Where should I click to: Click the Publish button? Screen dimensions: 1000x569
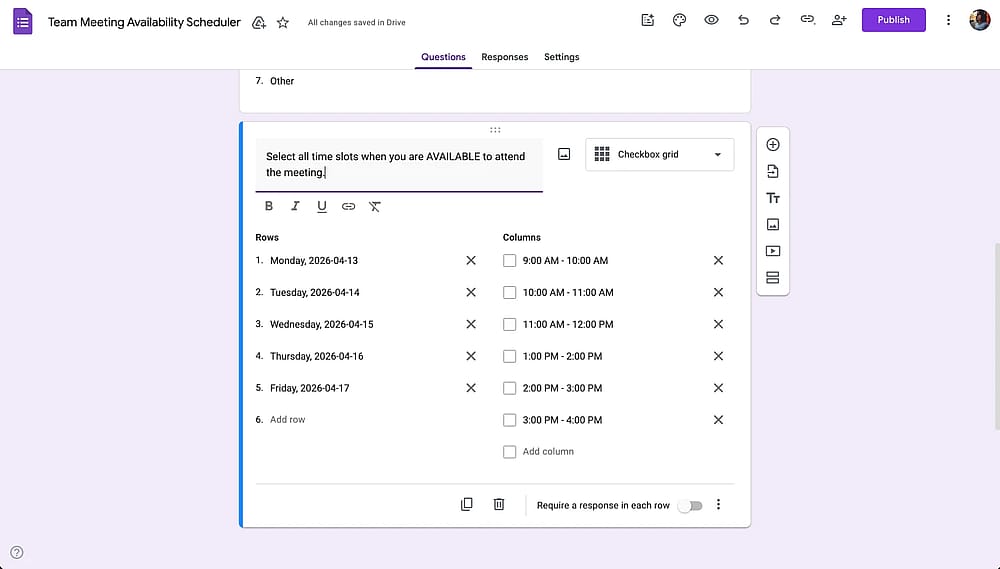tap(893, 20)
